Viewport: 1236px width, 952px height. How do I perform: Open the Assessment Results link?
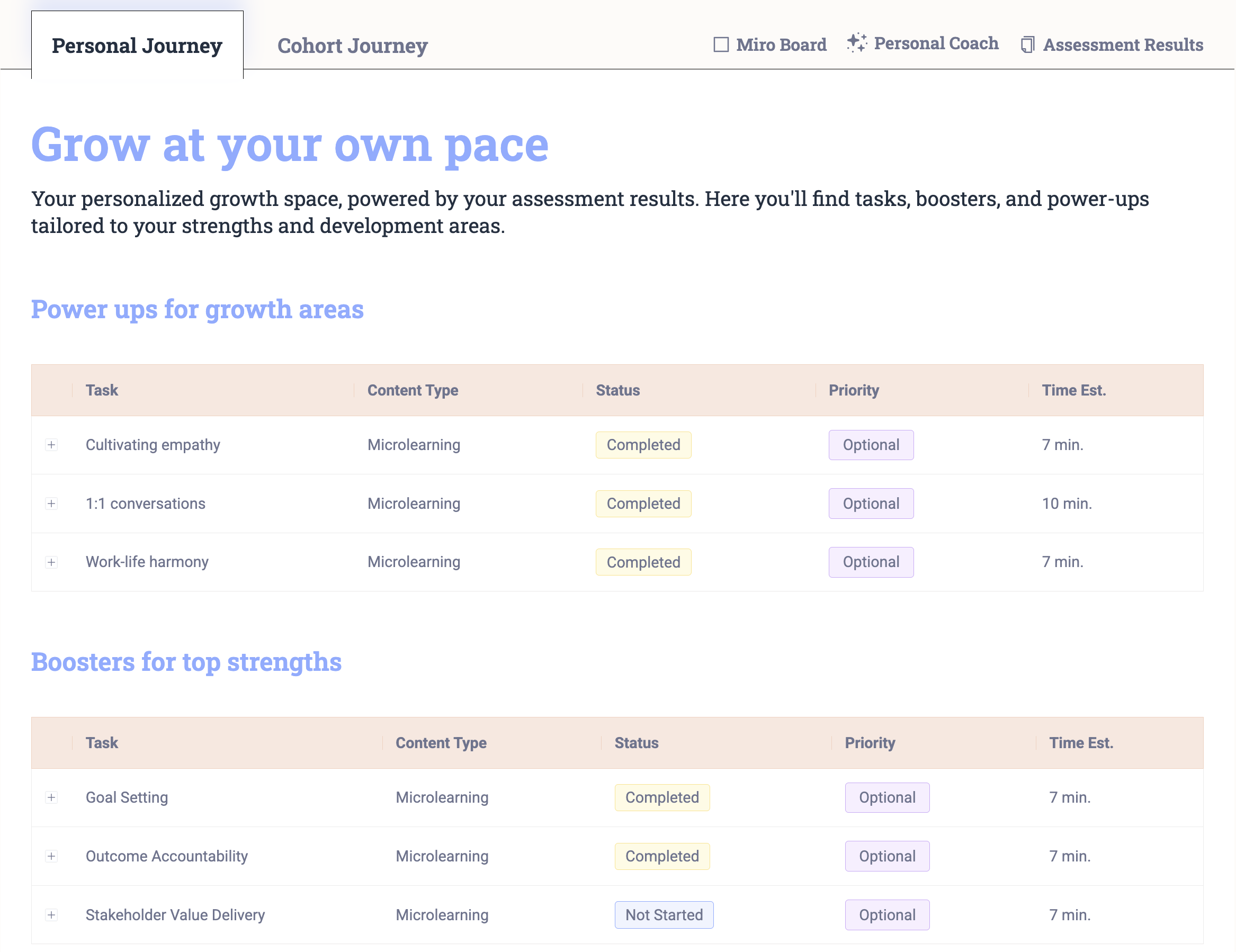point(1123,44)
